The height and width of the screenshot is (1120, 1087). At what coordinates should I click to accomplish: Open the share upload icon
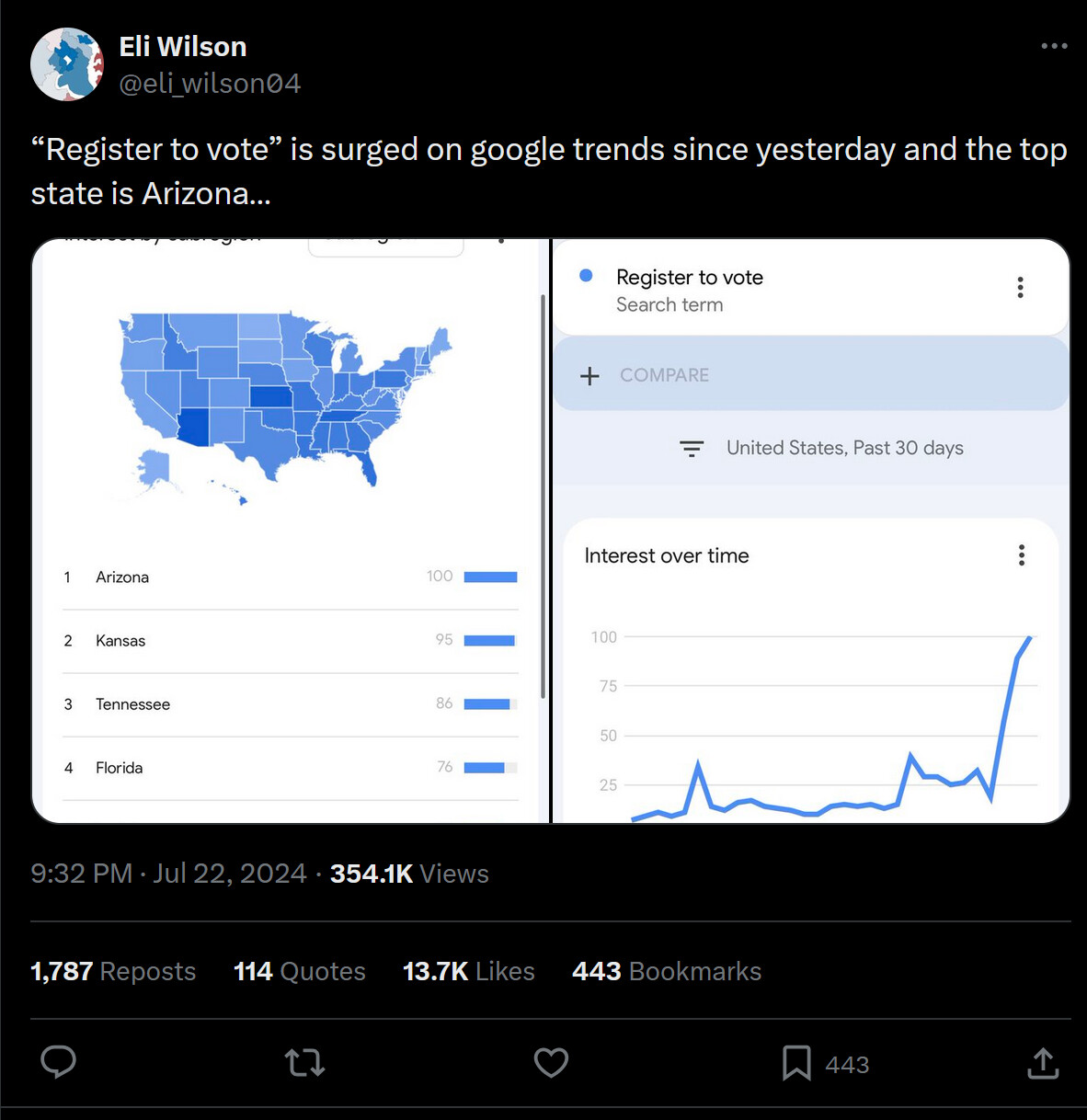(1043, 1062)
